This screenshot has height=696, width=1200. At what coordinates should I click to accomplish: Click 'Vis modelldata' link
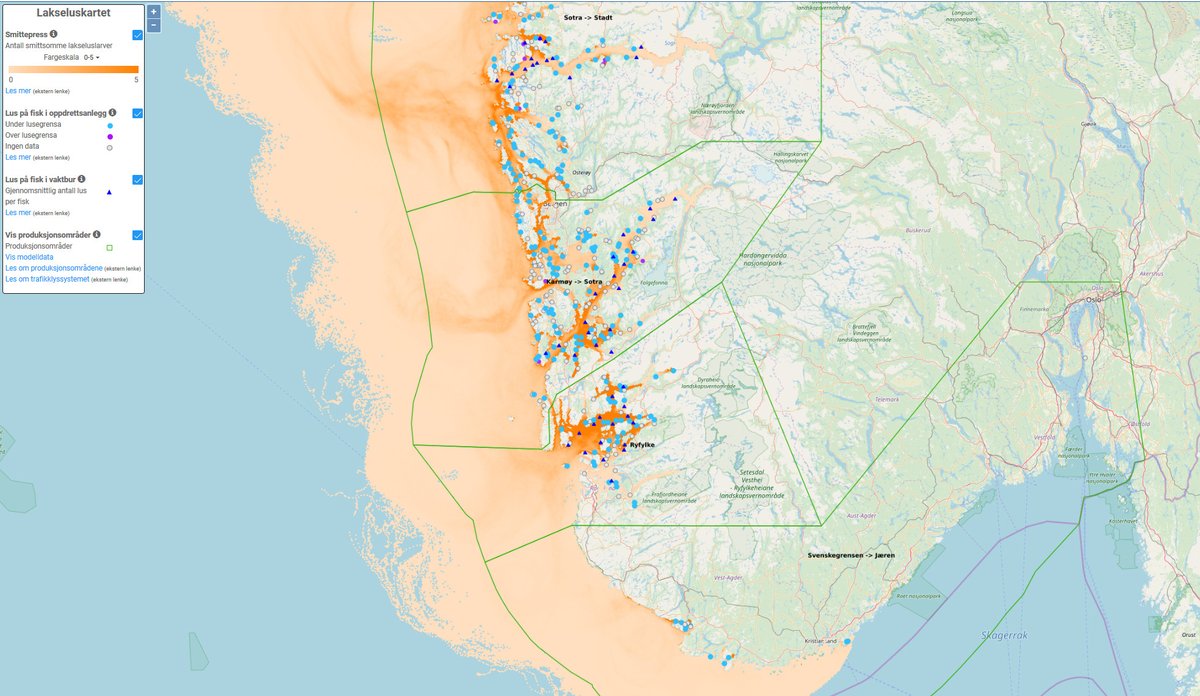[29, 257]
